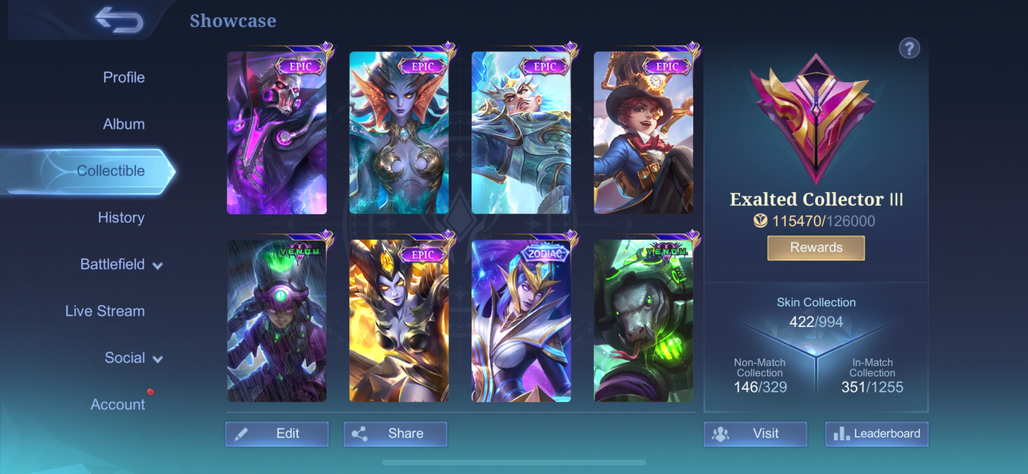The height and width of the screenshot is (474, 1028).
Task: Go to the History tab
Action: coord(121,218)
